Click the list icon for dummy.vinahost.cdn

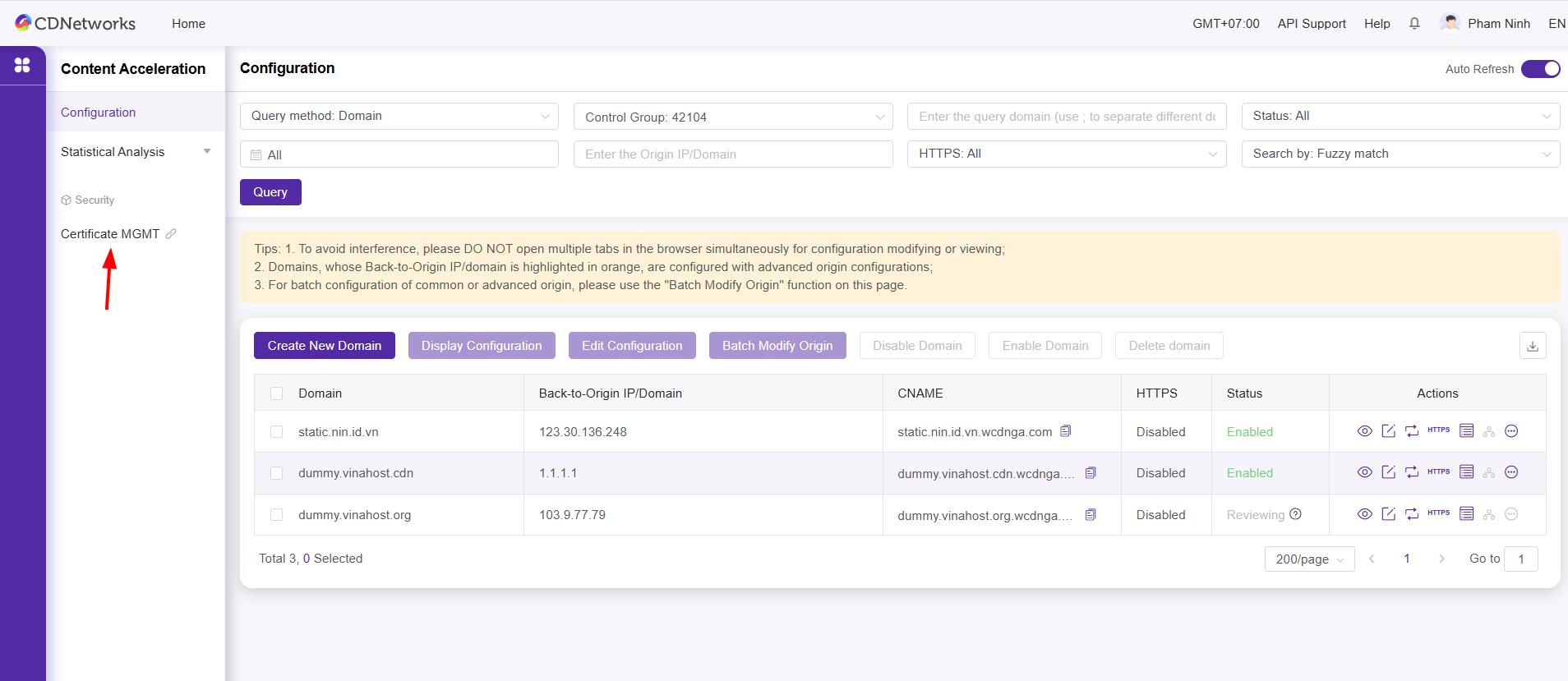pyautogui.click(x=1466, y=472)
